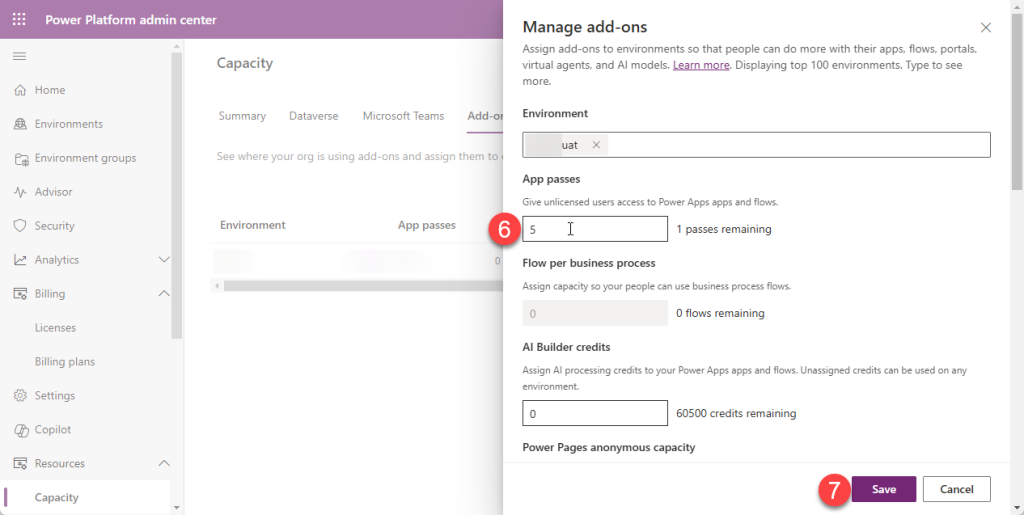Close the Manage add-ons panel

tap(985, 27)
